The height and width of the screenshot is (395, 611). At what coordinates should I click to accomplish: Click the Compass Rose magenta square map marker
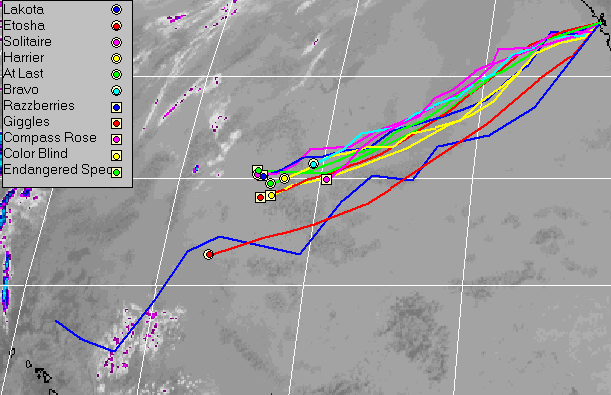click(326, 179)
